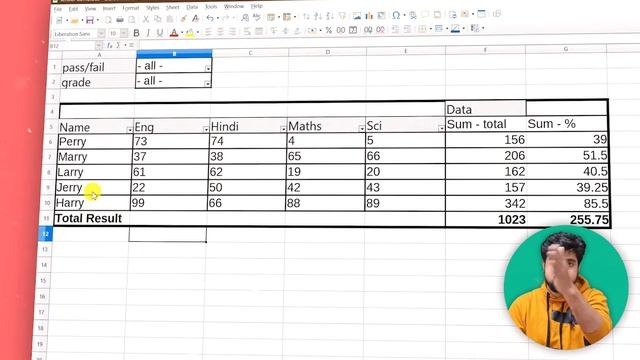640x360 pixels.
Task: Click the Delete Decimal Place icon
Action: (x=380, y=30)
